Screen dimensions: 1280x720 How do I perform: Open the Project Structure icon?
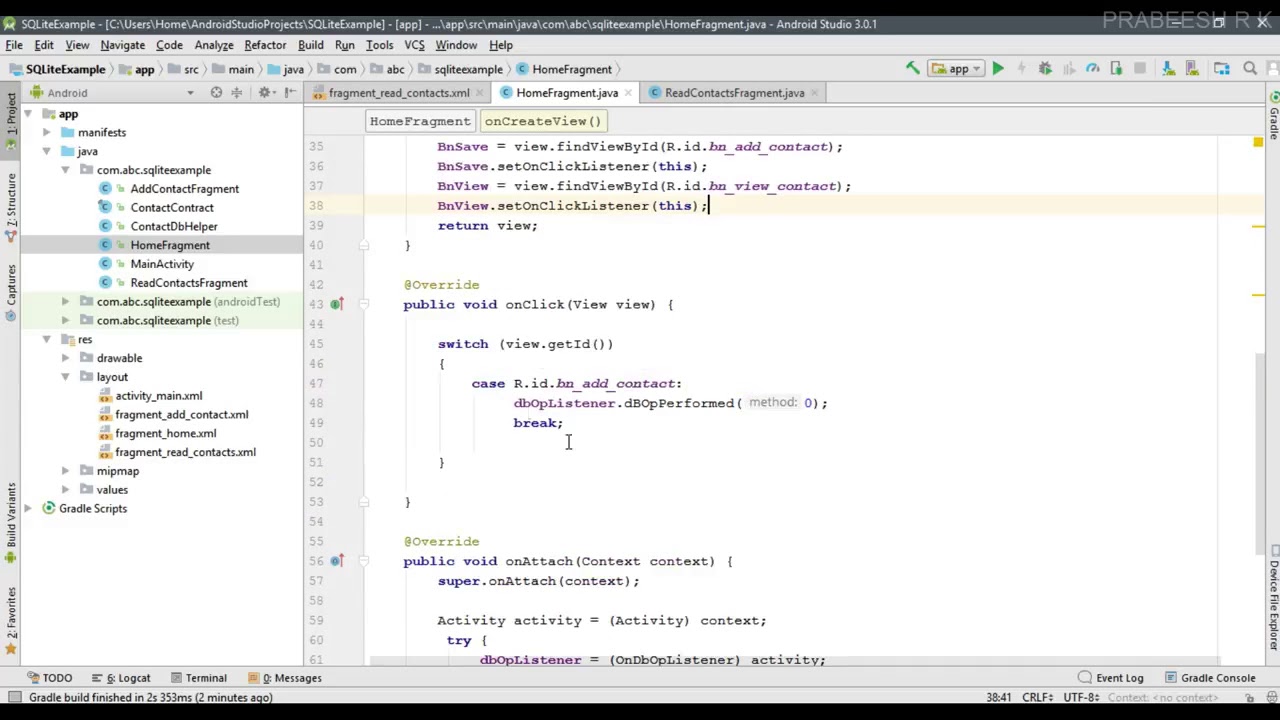pos(1222,69)
